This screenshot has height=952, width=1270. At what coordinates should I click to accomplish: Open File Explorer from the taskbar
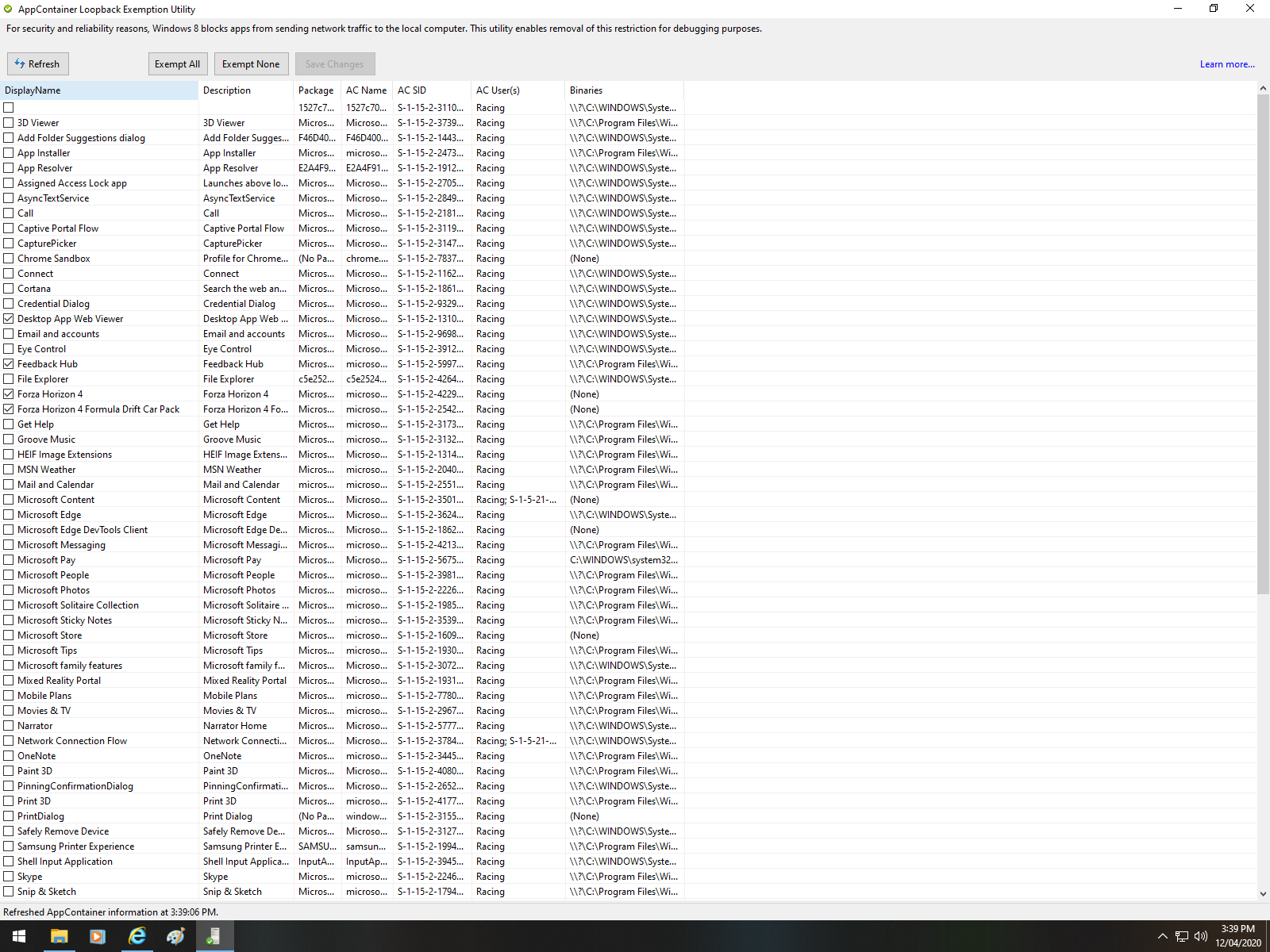(59, 936)
